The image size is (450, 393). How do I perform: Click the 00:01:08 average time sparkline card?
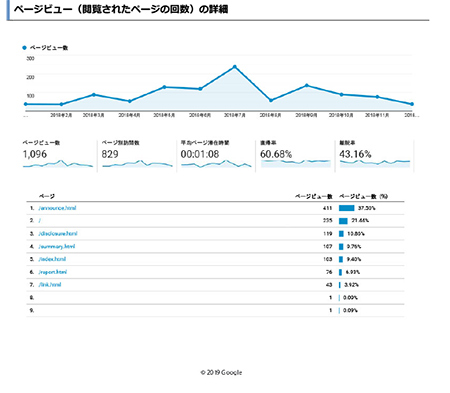[216, 155]
